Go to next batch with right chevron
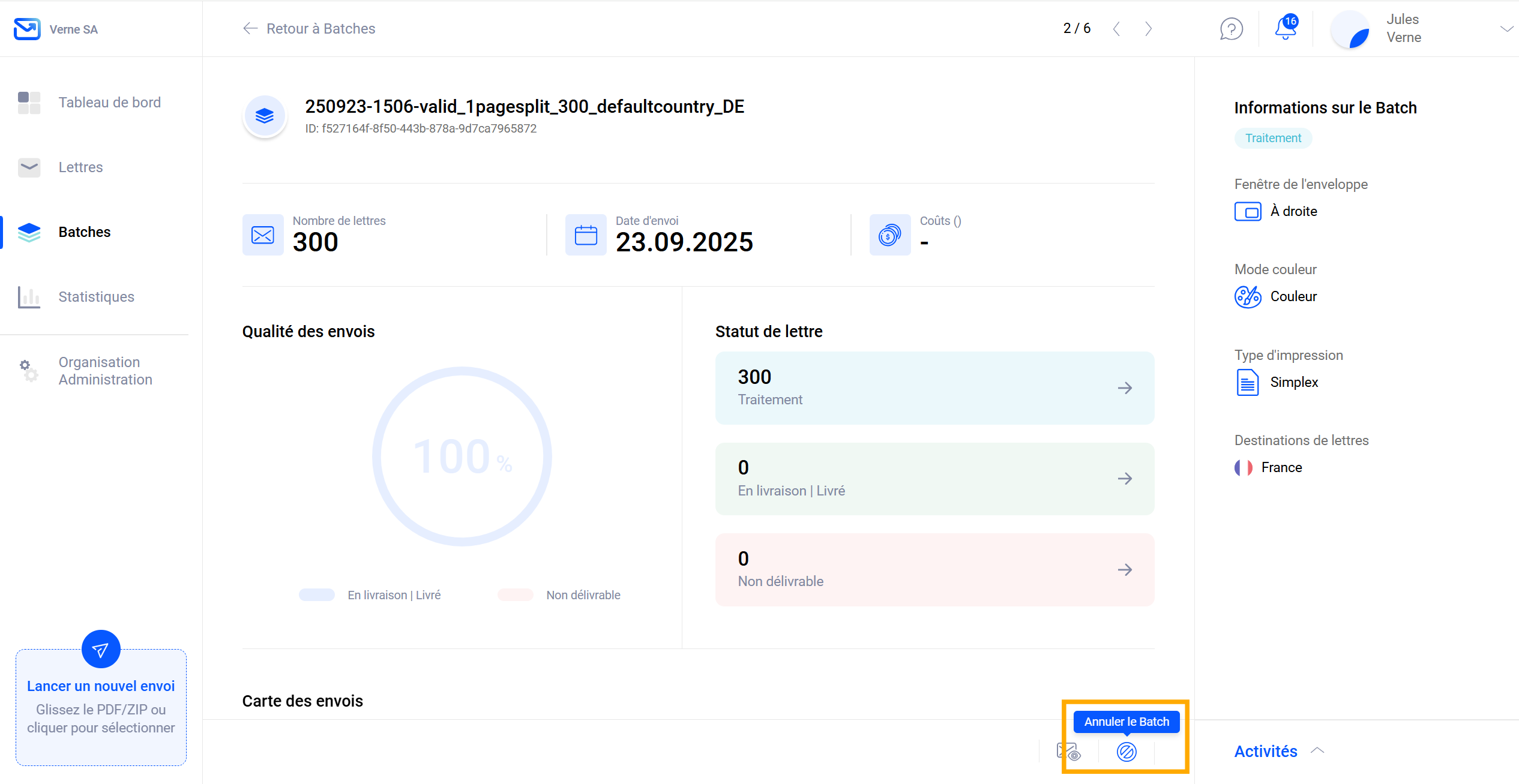 pyautogui.click(x=1148, y=29)
